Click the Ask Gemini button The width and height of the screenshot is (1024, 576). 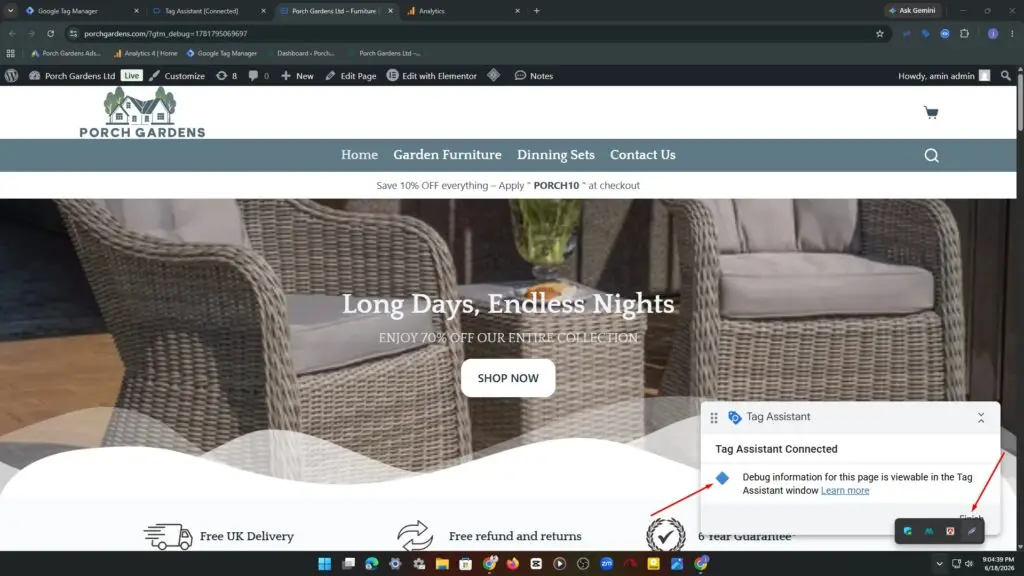912,10
